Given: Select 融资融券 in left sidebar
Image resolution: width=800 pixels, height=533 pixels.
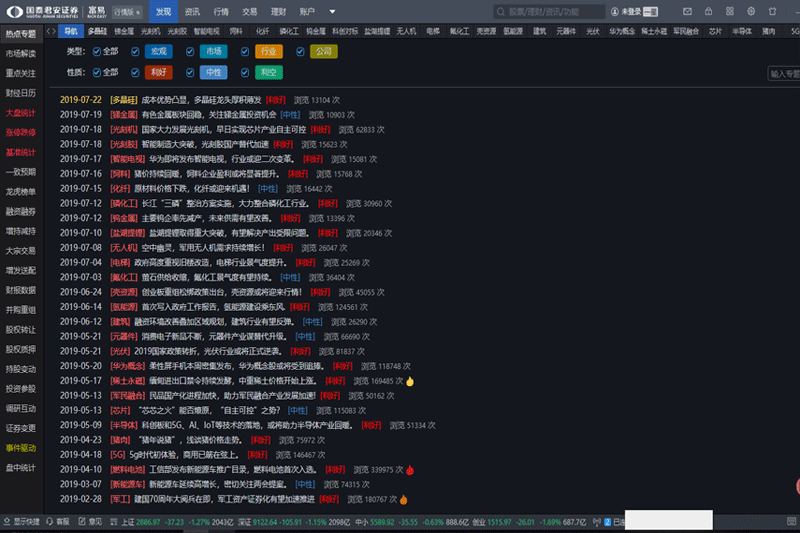Looking at the screenshot, I should click(x=21, y=211).
